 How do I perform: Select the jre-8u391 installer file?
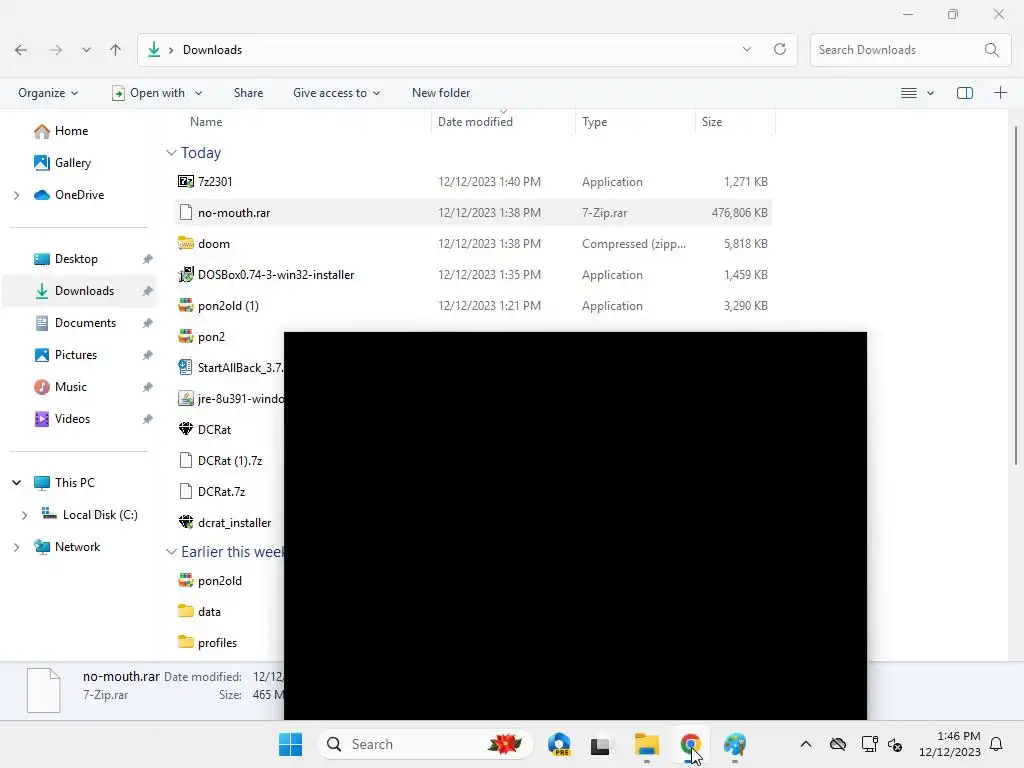pos(229,398)
